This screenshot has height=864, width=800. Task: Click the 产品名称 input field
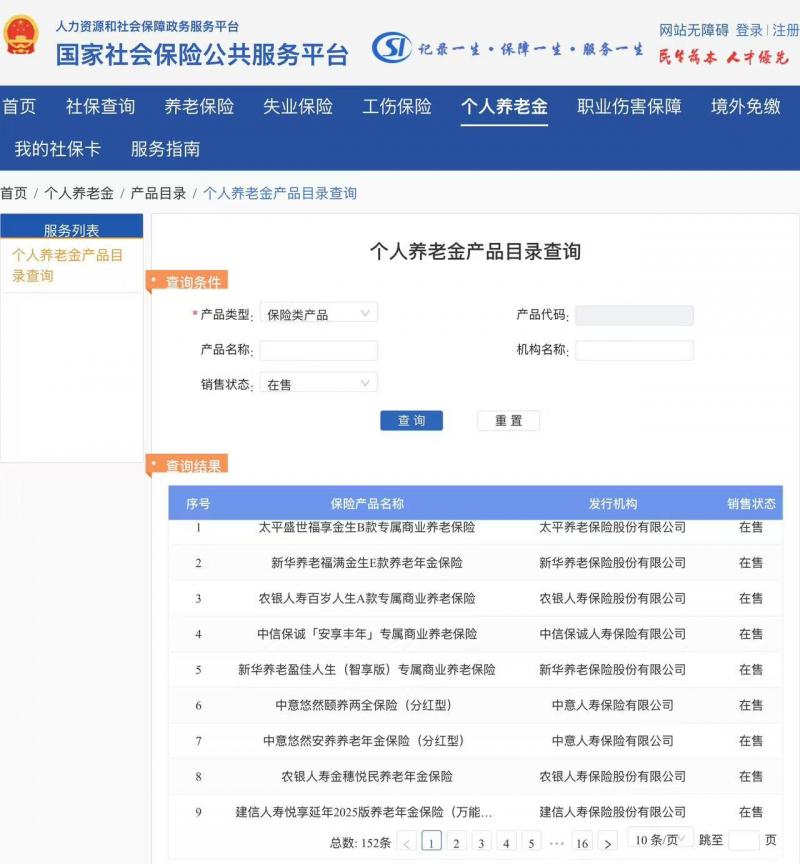318,350
